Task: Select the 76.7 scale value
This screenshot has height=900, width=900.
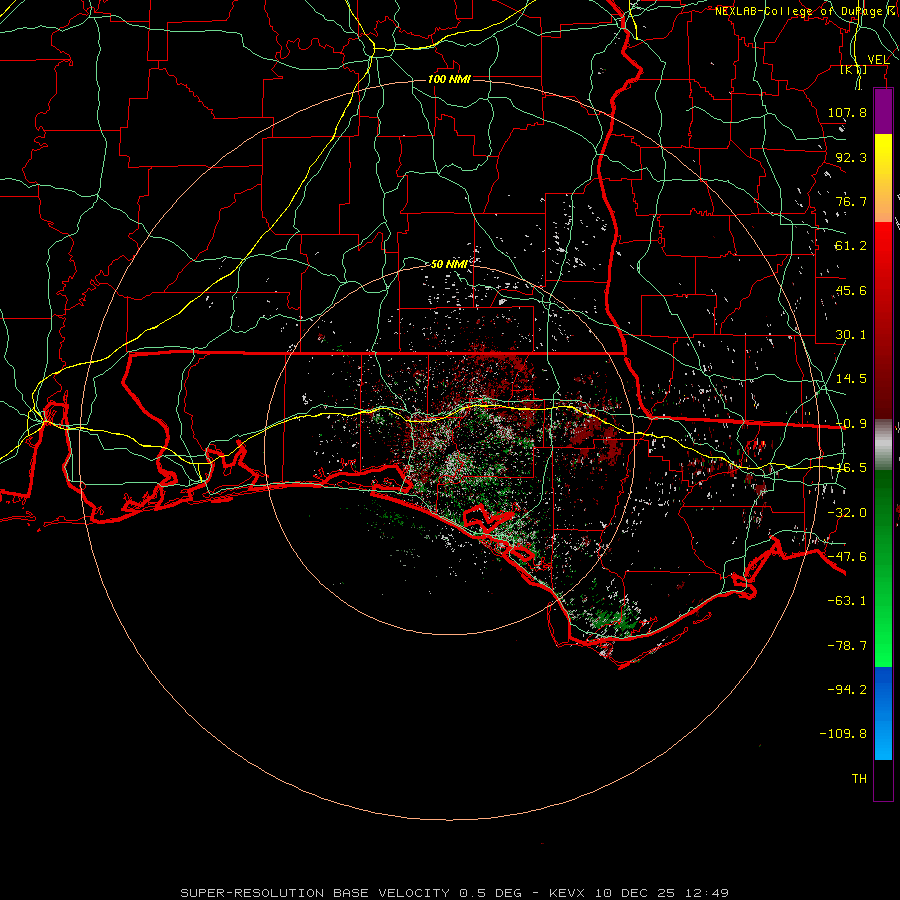Action: (x=851, y=201)
